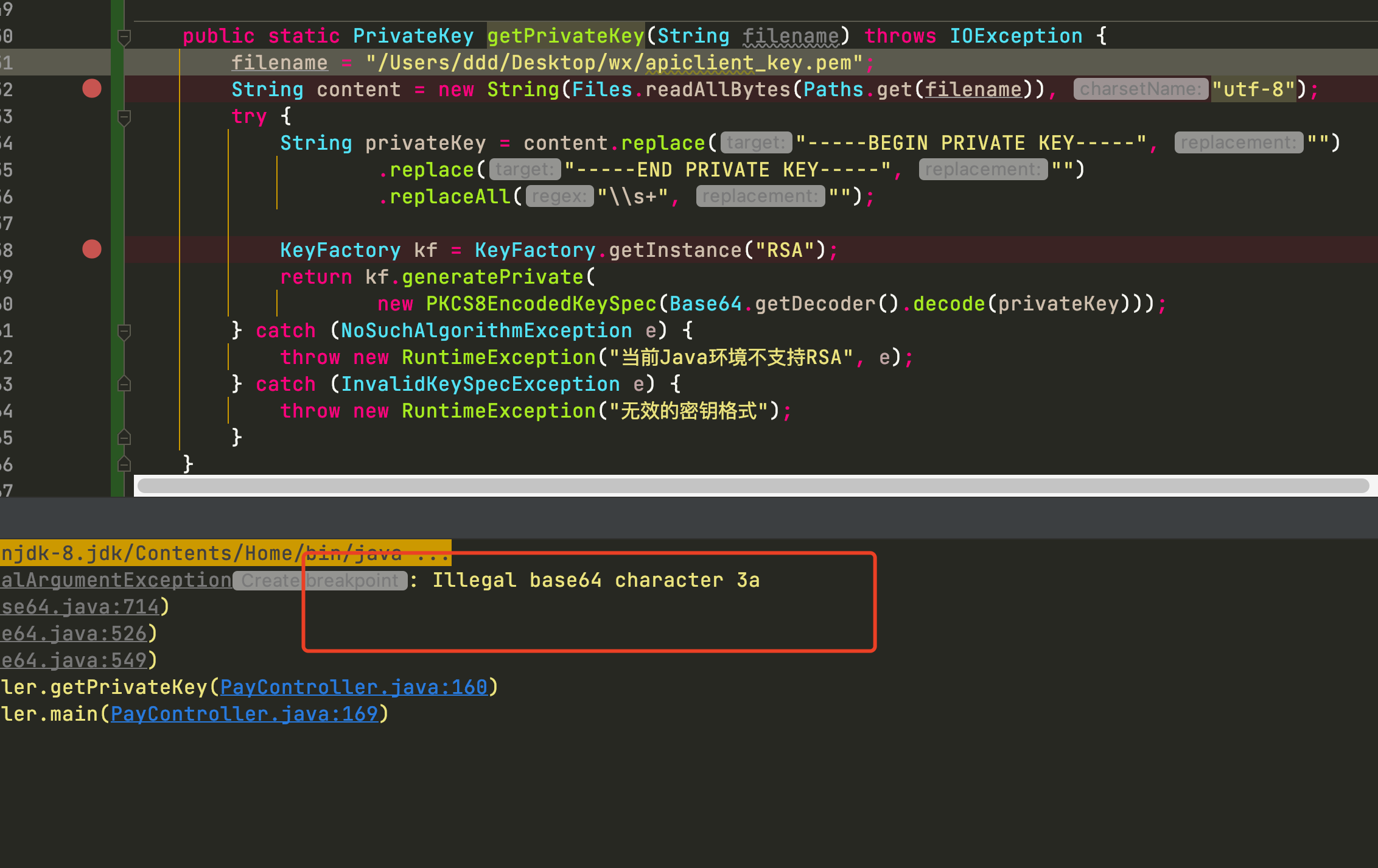Click fold end marker at method closing brace
Screen dimensions: 1378x868
point(124,464)
